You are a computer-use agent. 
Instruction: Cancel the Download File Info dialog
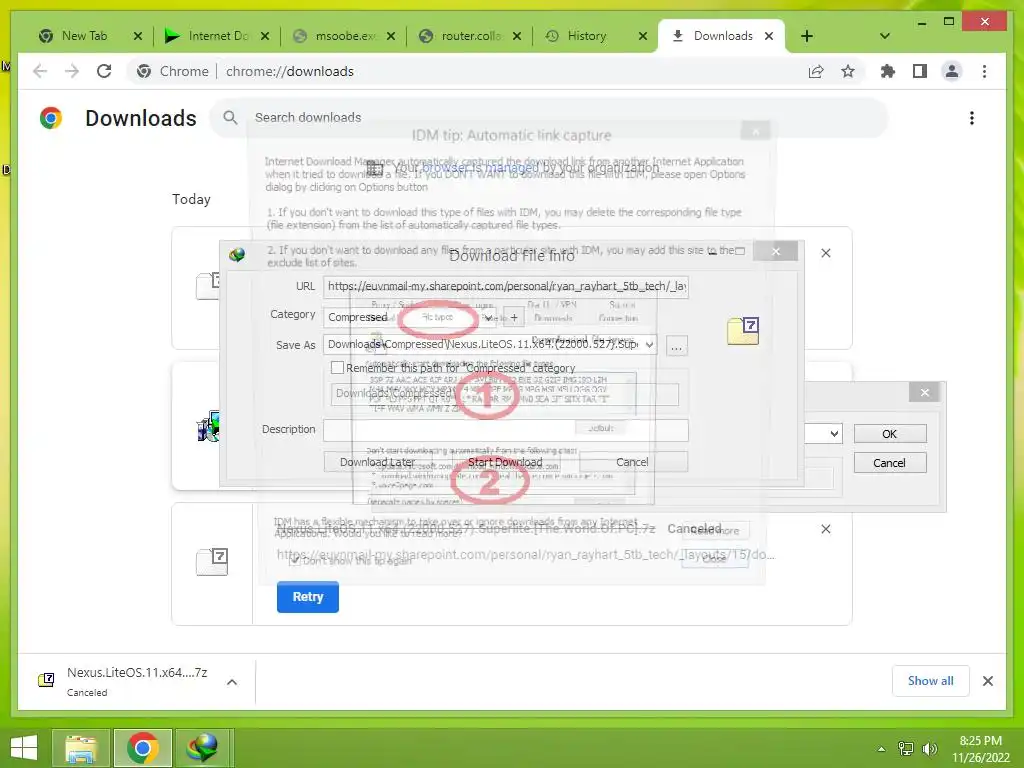point(632,462)
